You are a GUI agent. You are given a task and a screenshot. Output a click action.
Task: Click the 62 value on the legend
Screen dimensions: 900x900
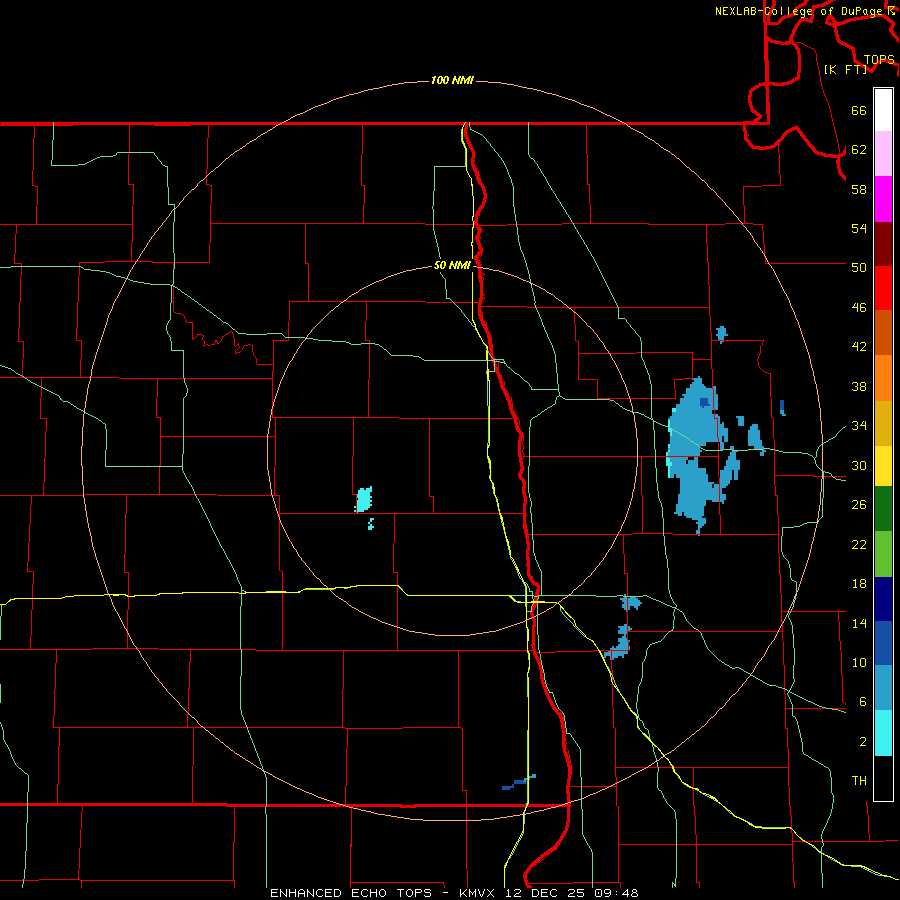859,150
